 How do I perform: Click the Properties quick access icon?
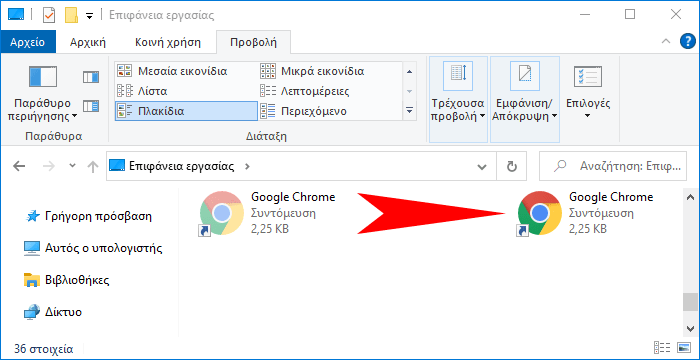(x=49, y=15)
